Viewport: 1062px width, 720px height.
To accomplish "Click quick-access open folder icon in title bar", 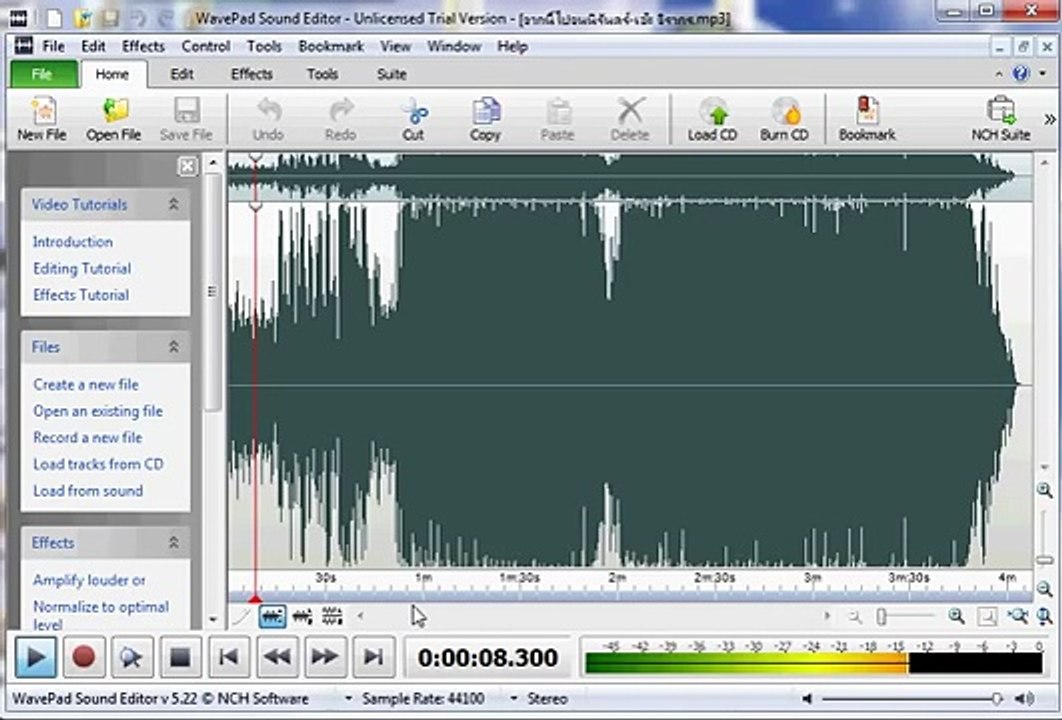I will [x=82, y=18].
